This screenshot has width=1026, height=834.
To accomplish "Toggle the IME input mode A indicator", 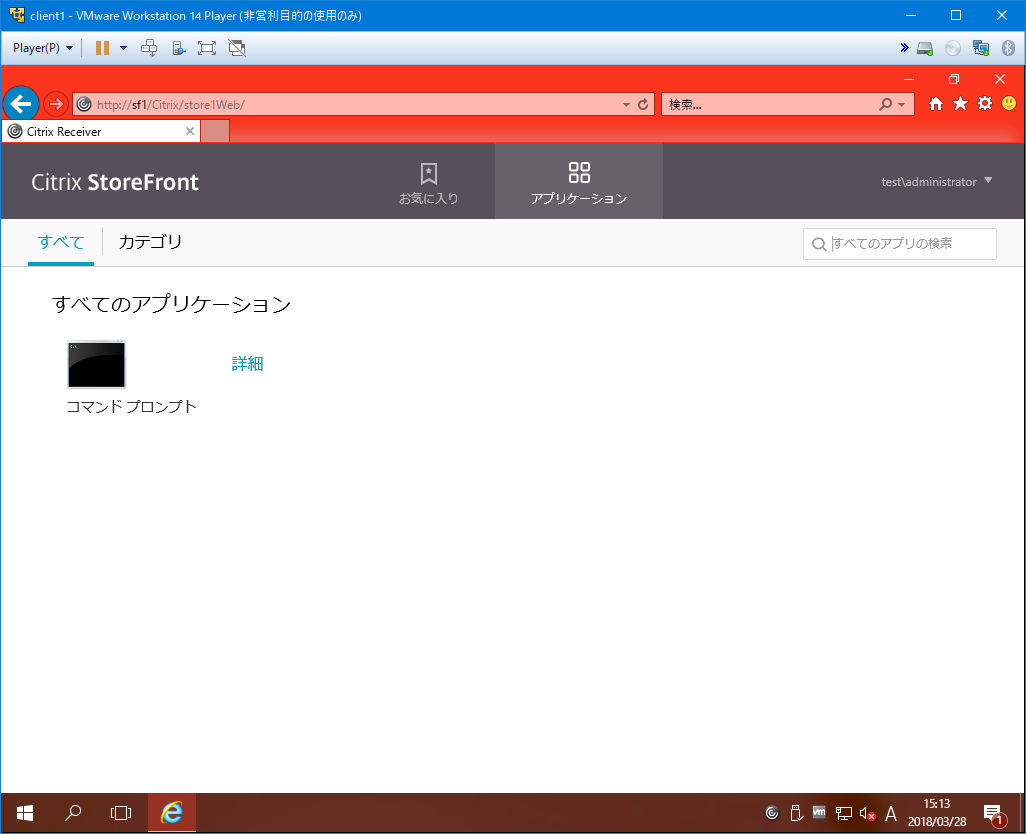I will tap(891, 813).
